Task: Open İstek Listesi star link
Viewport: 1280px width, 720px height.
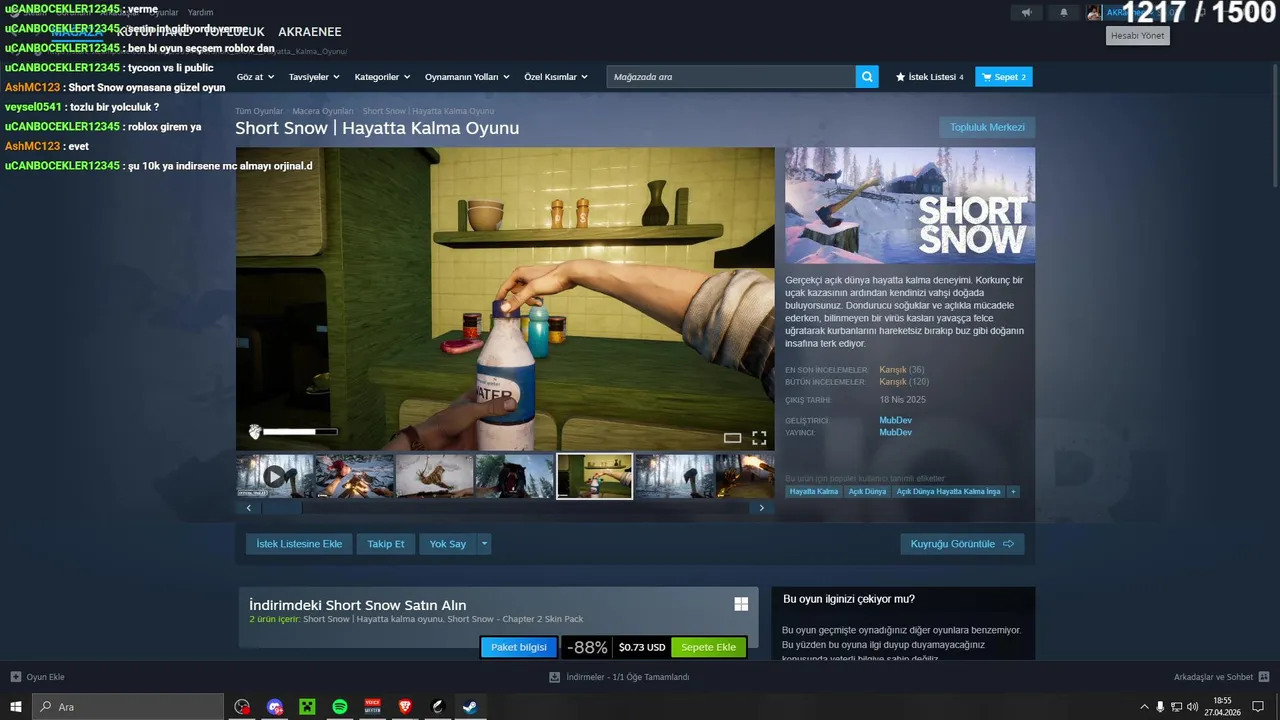Action: point(930,77)
